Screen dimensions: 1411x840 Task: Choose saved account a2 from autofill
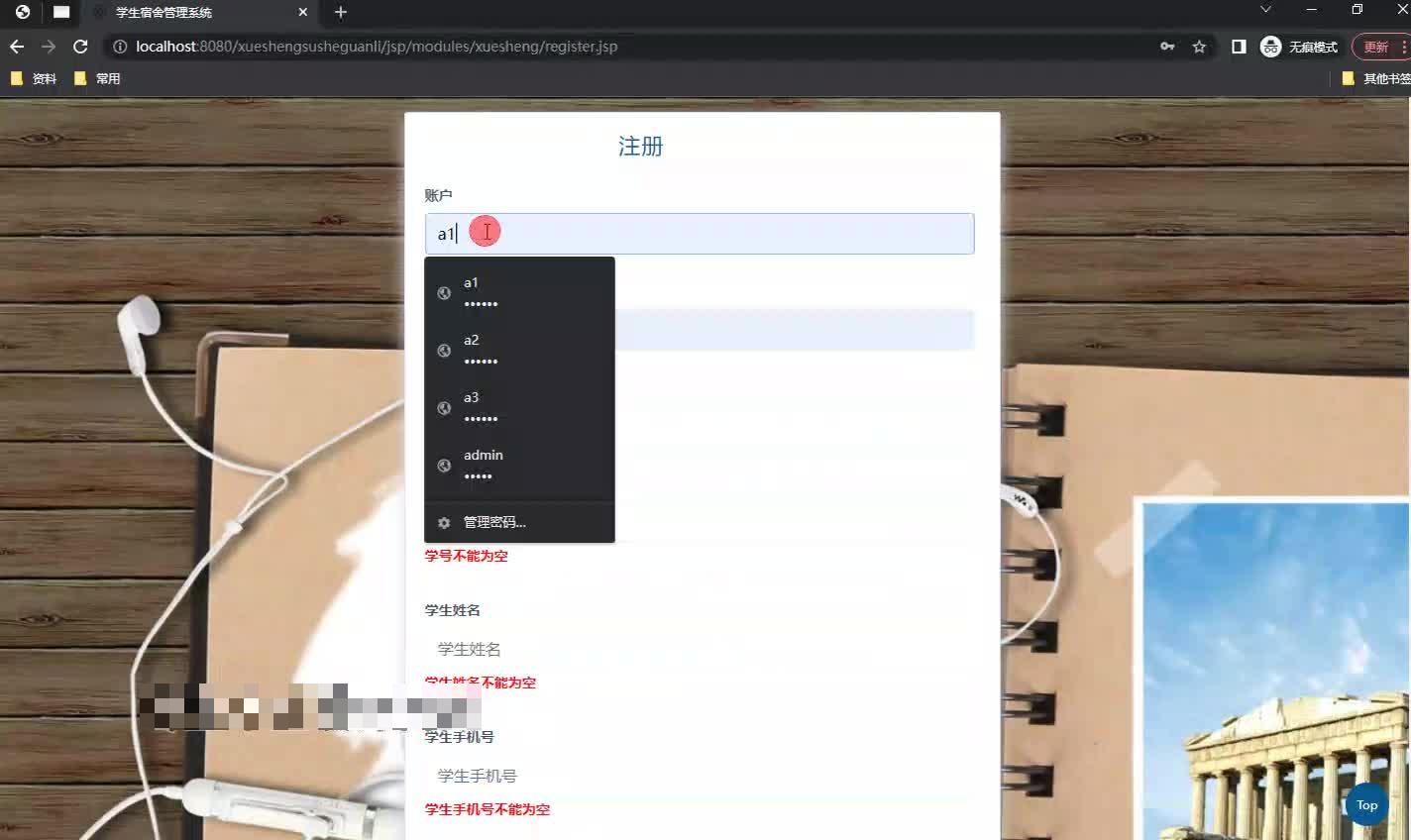click(x=519, y=350)
